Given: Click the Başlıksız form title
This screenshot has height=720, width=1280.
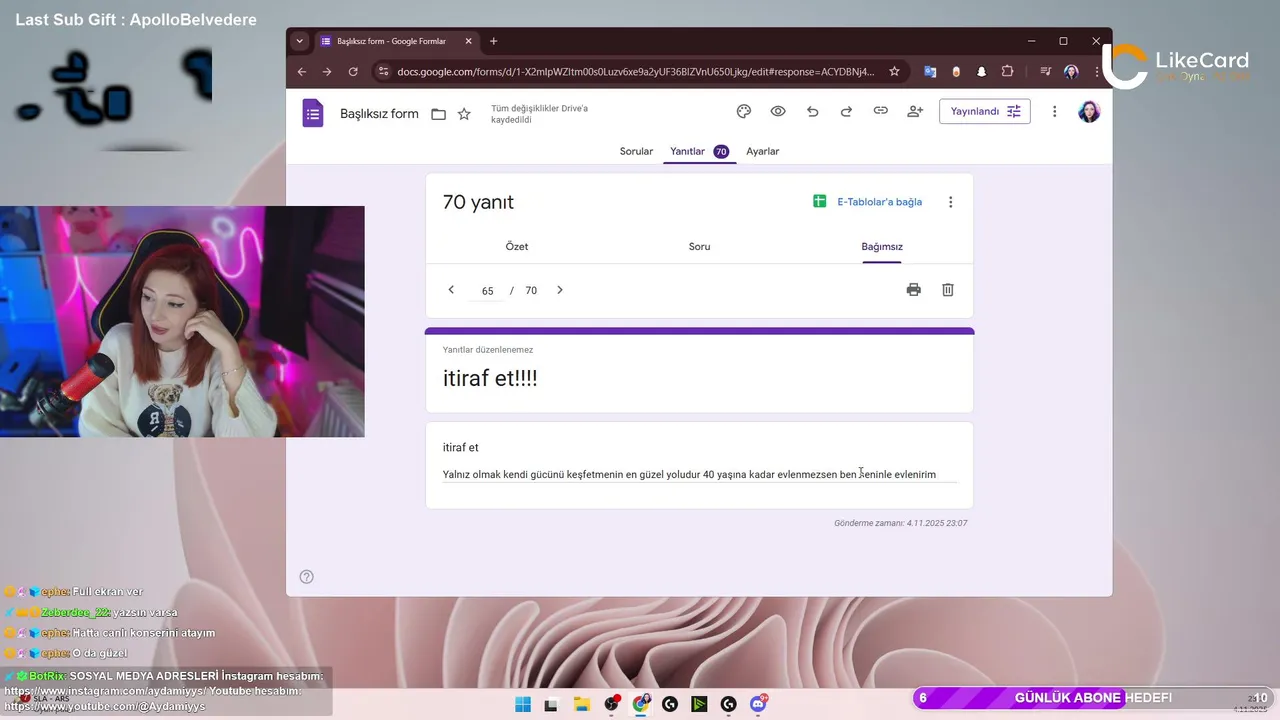Looking at the screenshot, I should [379, 114].
